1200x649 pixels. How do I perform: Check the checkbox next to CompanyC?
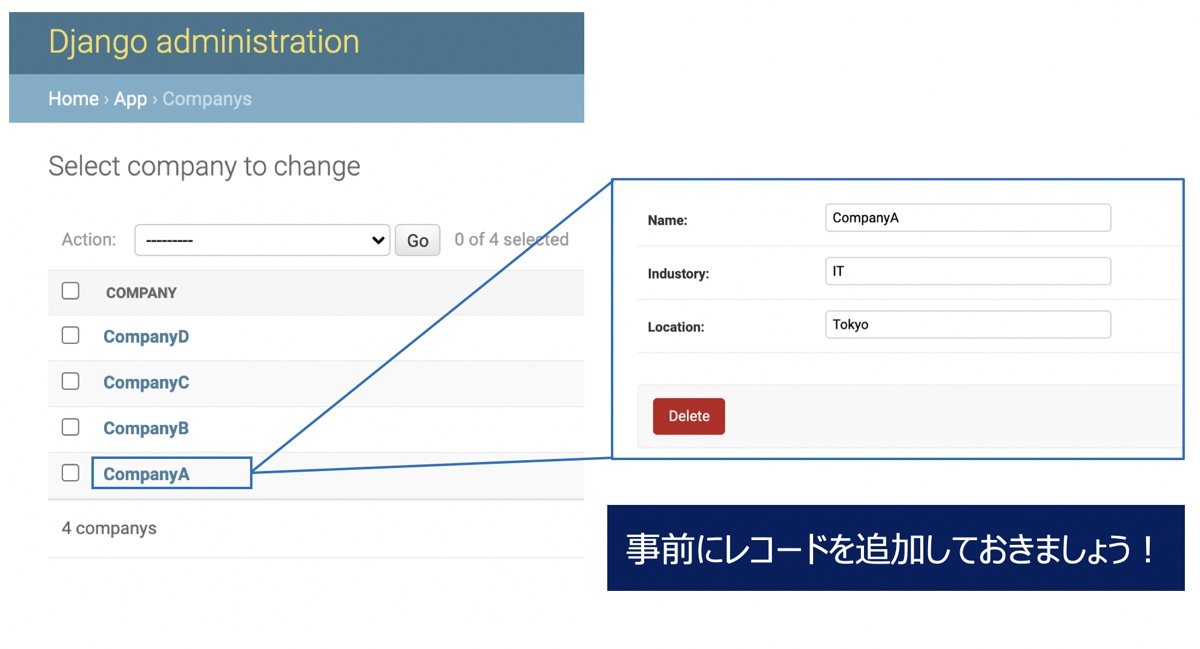[70, 381]
